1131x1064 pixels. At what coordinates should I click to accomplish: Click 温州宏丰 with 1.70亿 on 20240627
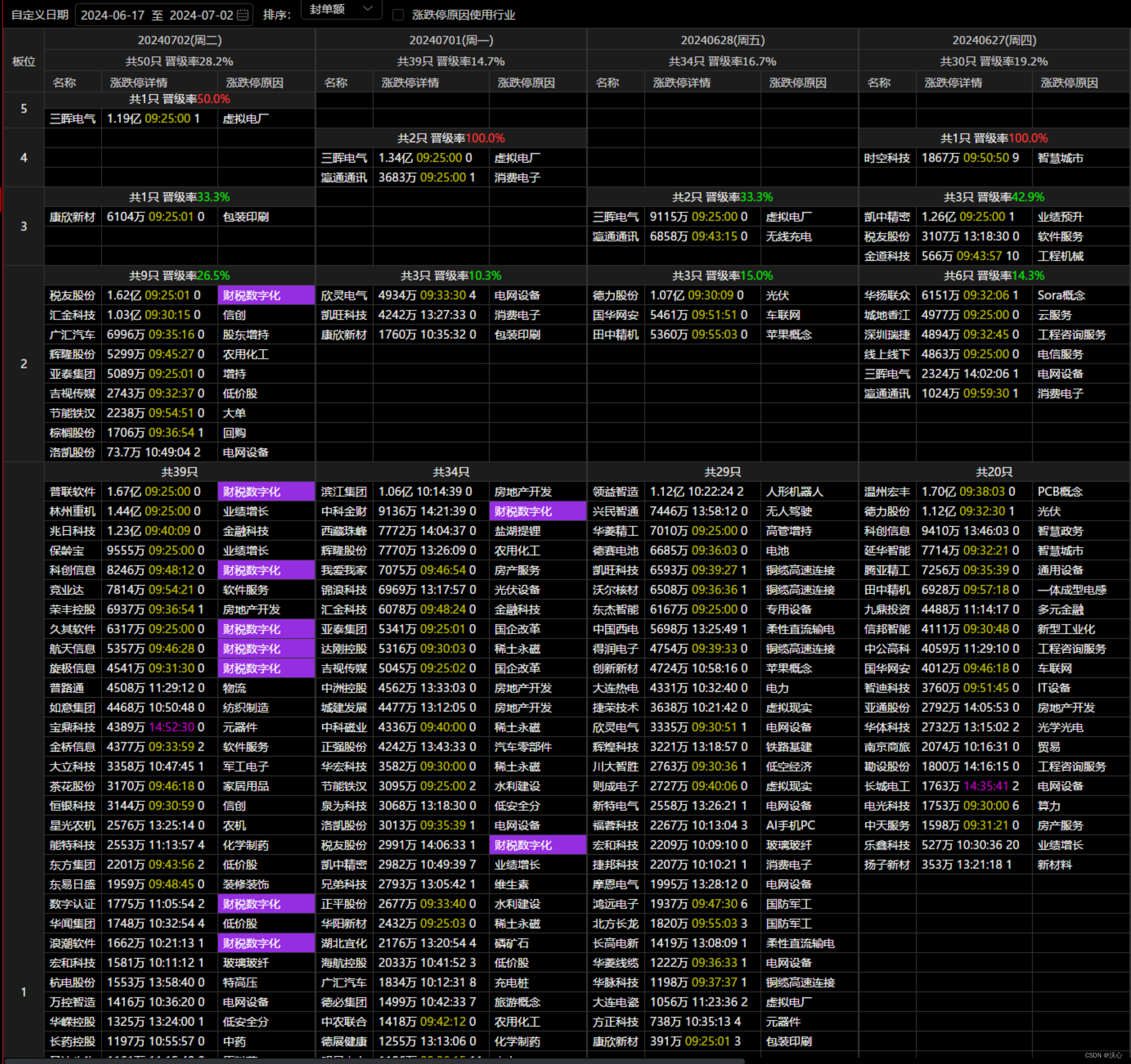(887, 492)
